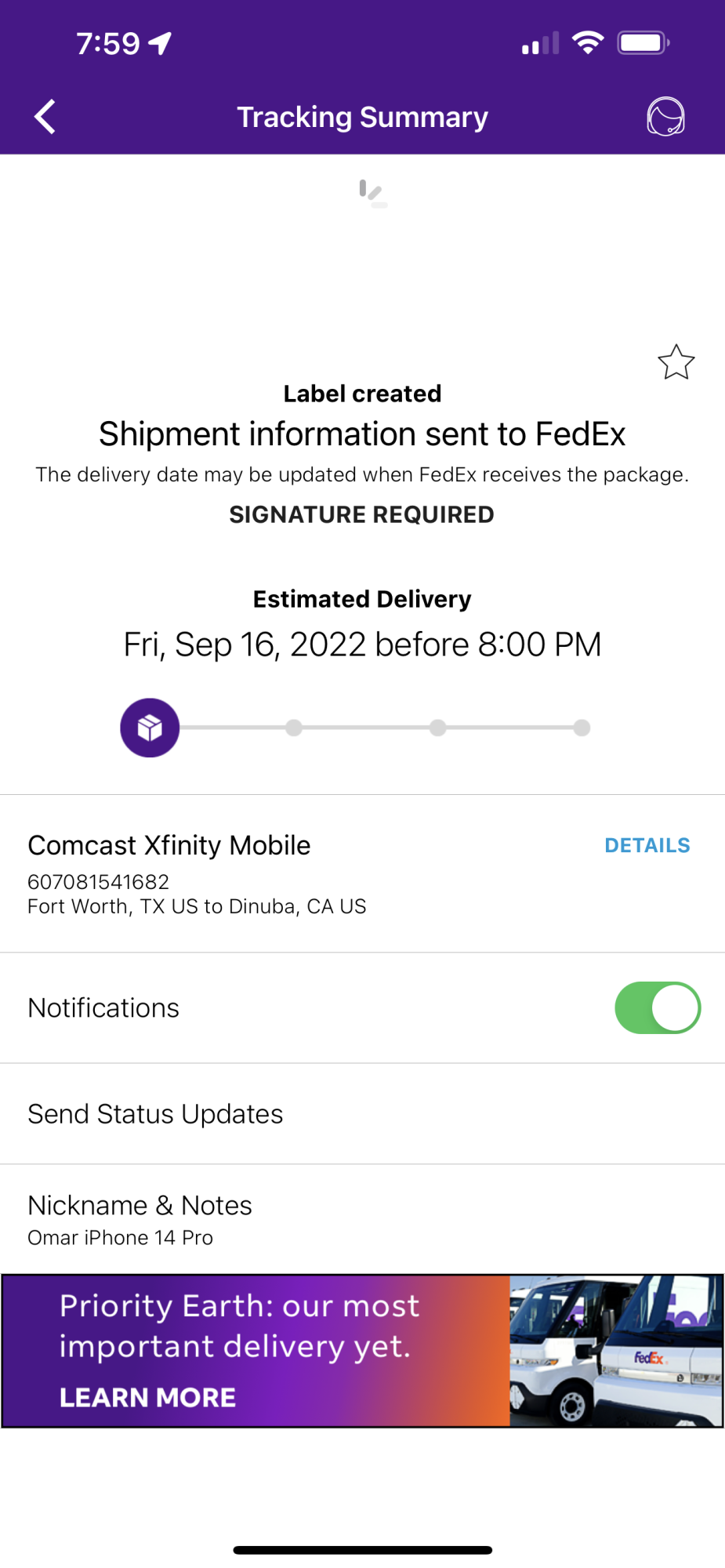Viewport: 725px width, 1568px height.
Task: Select the final delivery progress dot
Action: (582, 728)
